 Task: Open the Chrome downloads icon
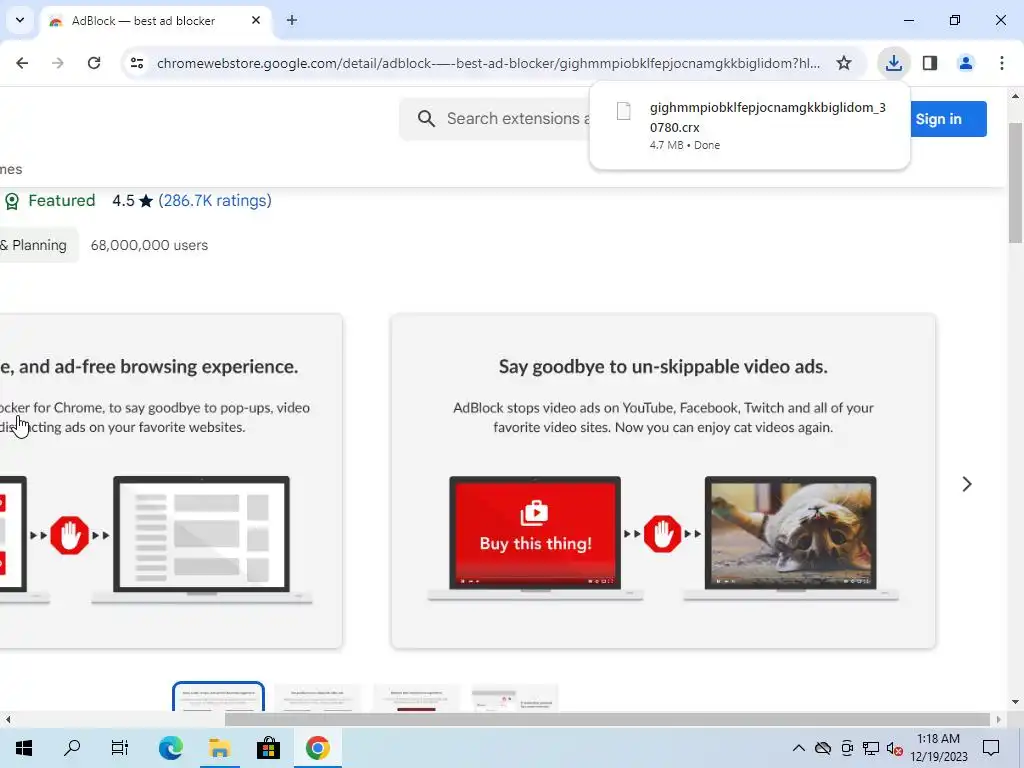point(893,63)
